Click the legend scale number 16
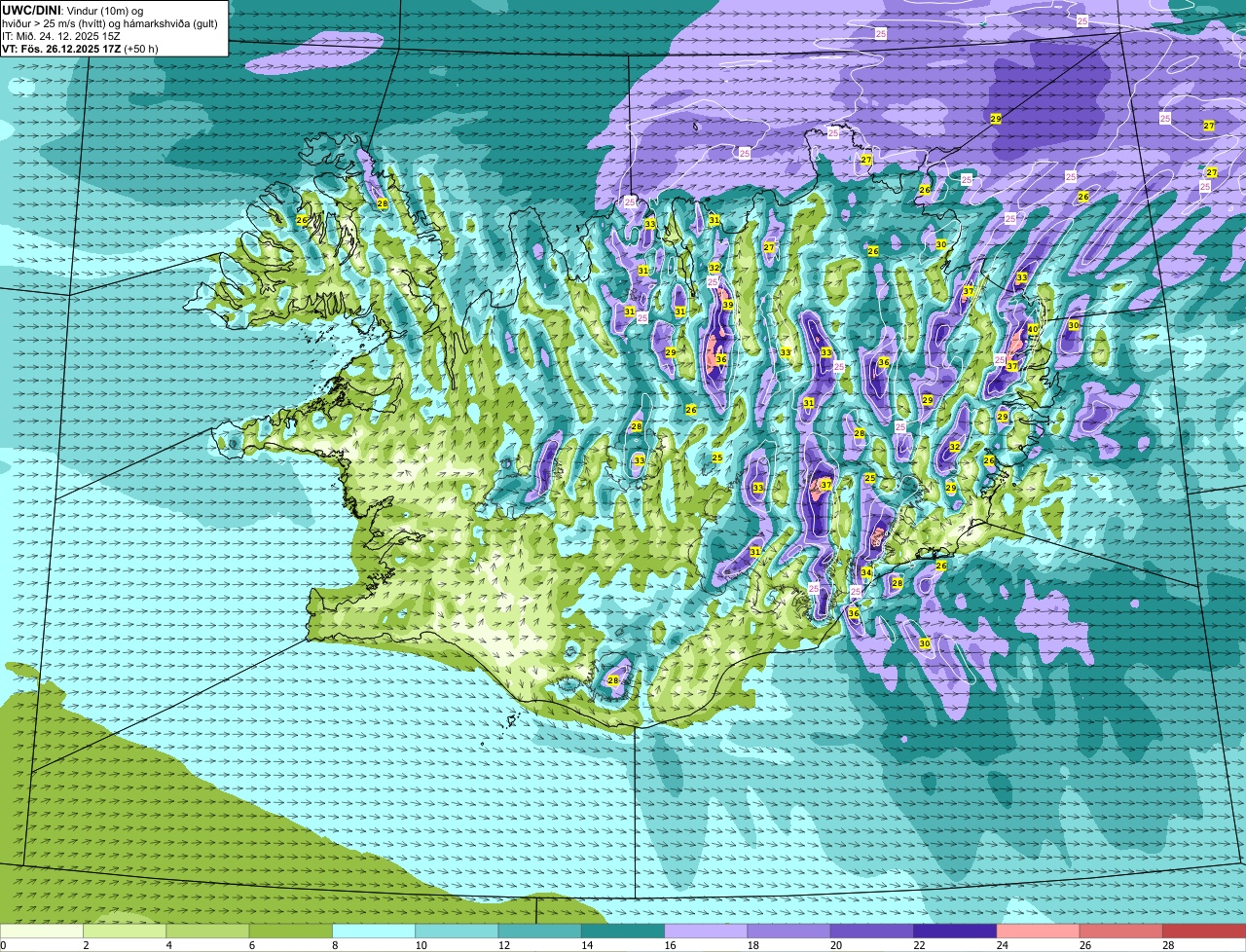Screen dimensions: 1246x952 670,945
